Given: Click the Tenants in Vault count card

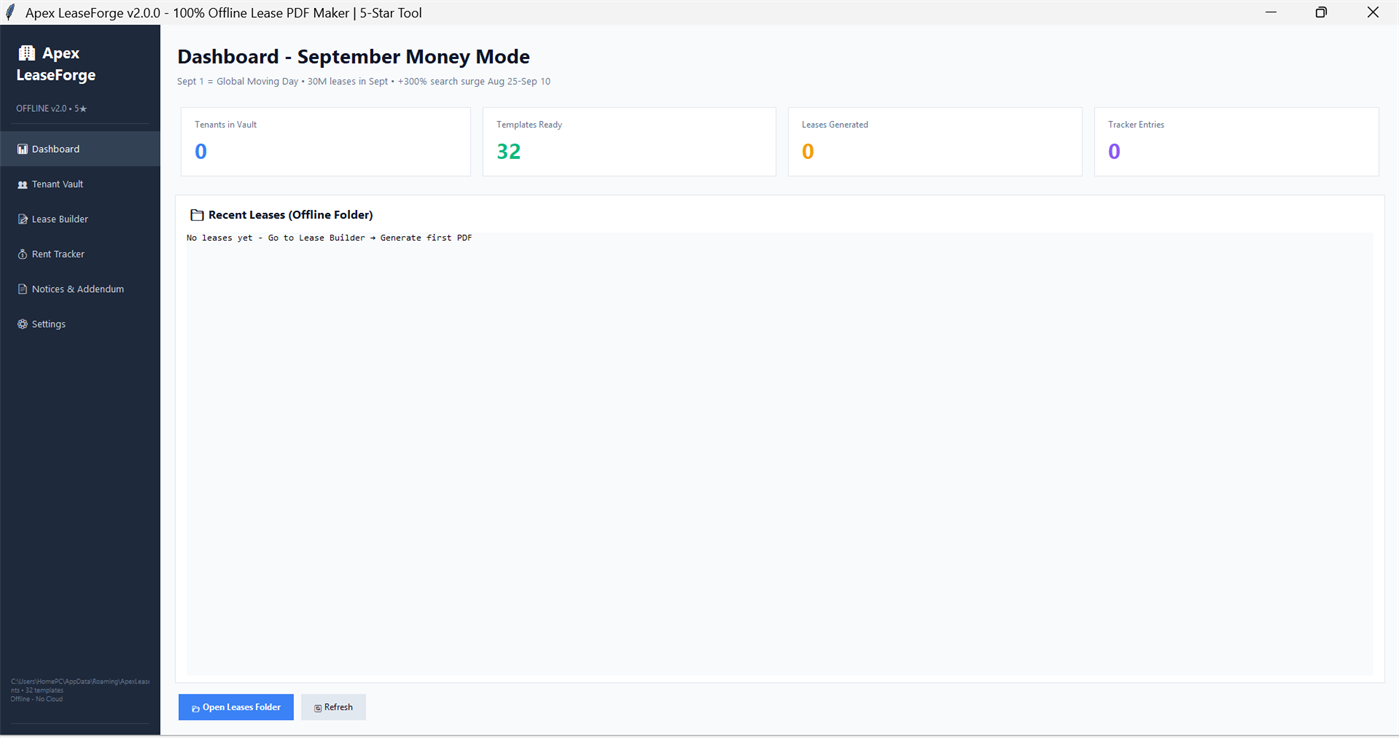Looking at the screenshot, I should [325, 141].
